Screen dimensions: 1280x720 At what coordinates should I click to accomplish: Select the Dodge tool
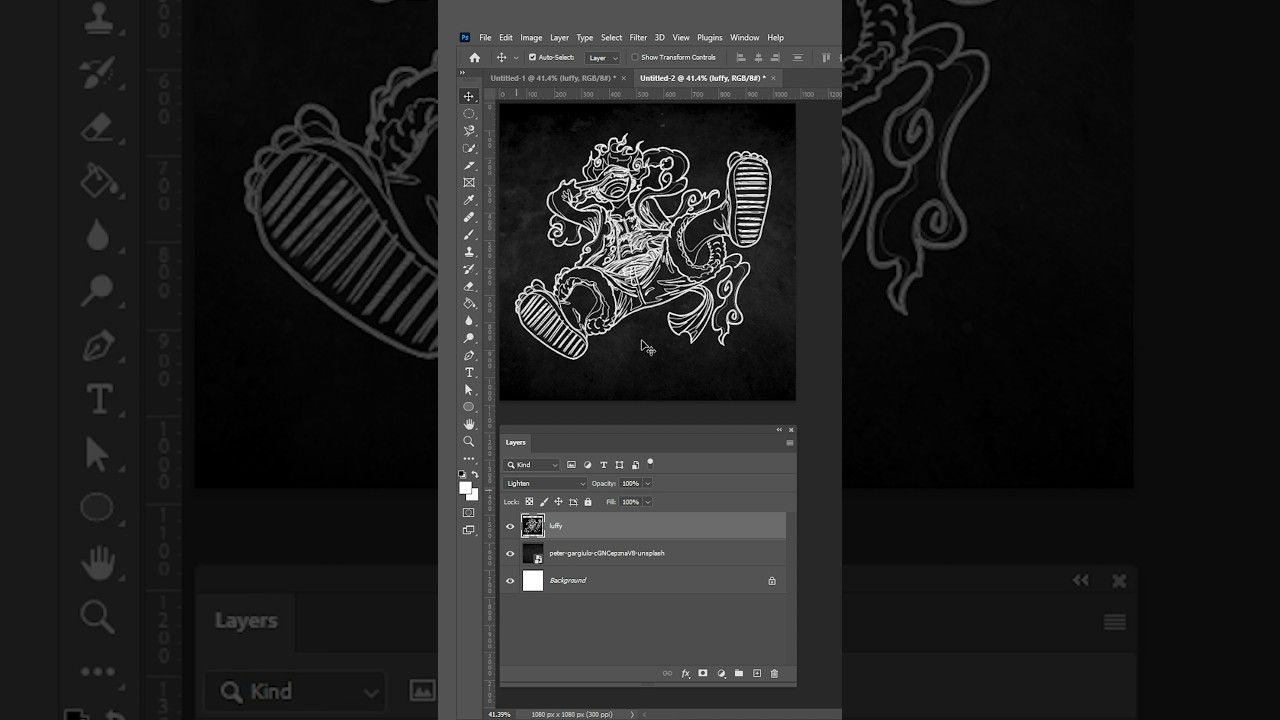[469, 338]
